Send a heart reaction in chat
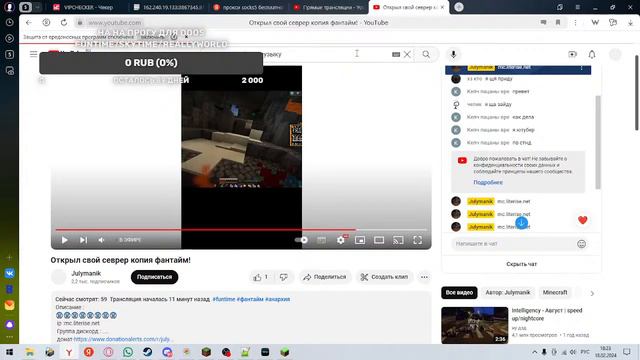This screenshot has height=360, width=640. coord(582,220)
